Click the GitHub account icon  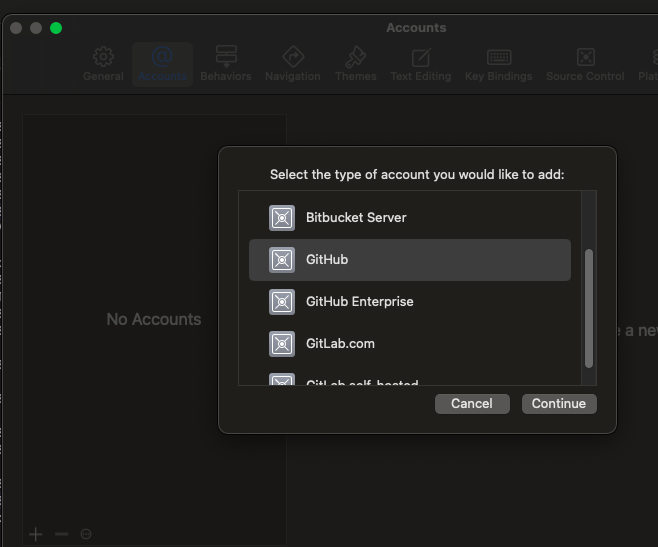282,260
